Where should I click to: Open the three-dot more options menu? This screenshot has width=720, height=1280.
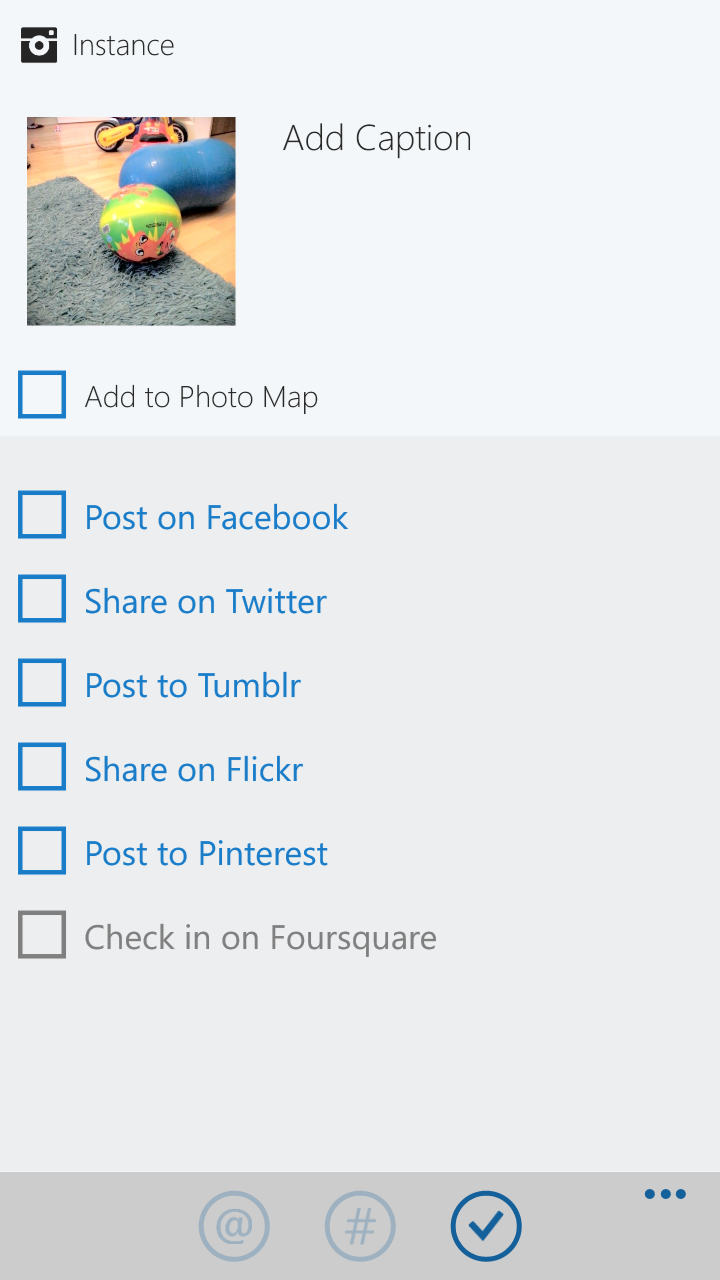click(x=665, y=1194)
